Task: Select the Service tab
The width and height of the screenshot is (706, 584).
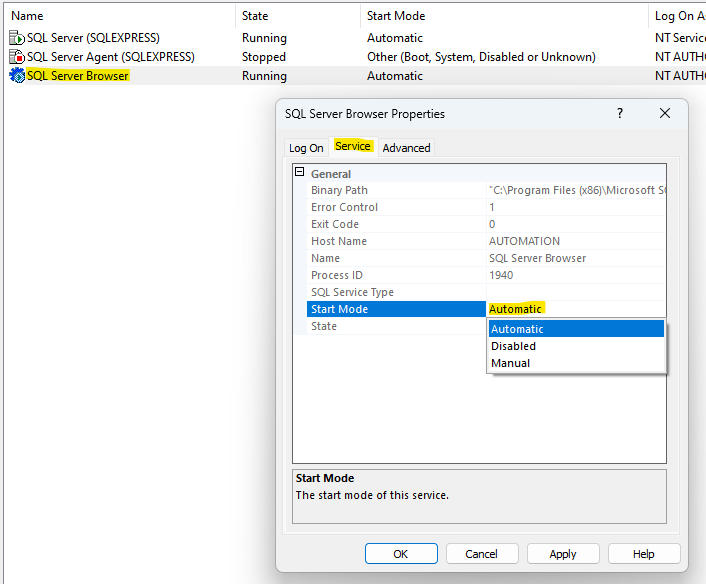Action: [353, 146]
